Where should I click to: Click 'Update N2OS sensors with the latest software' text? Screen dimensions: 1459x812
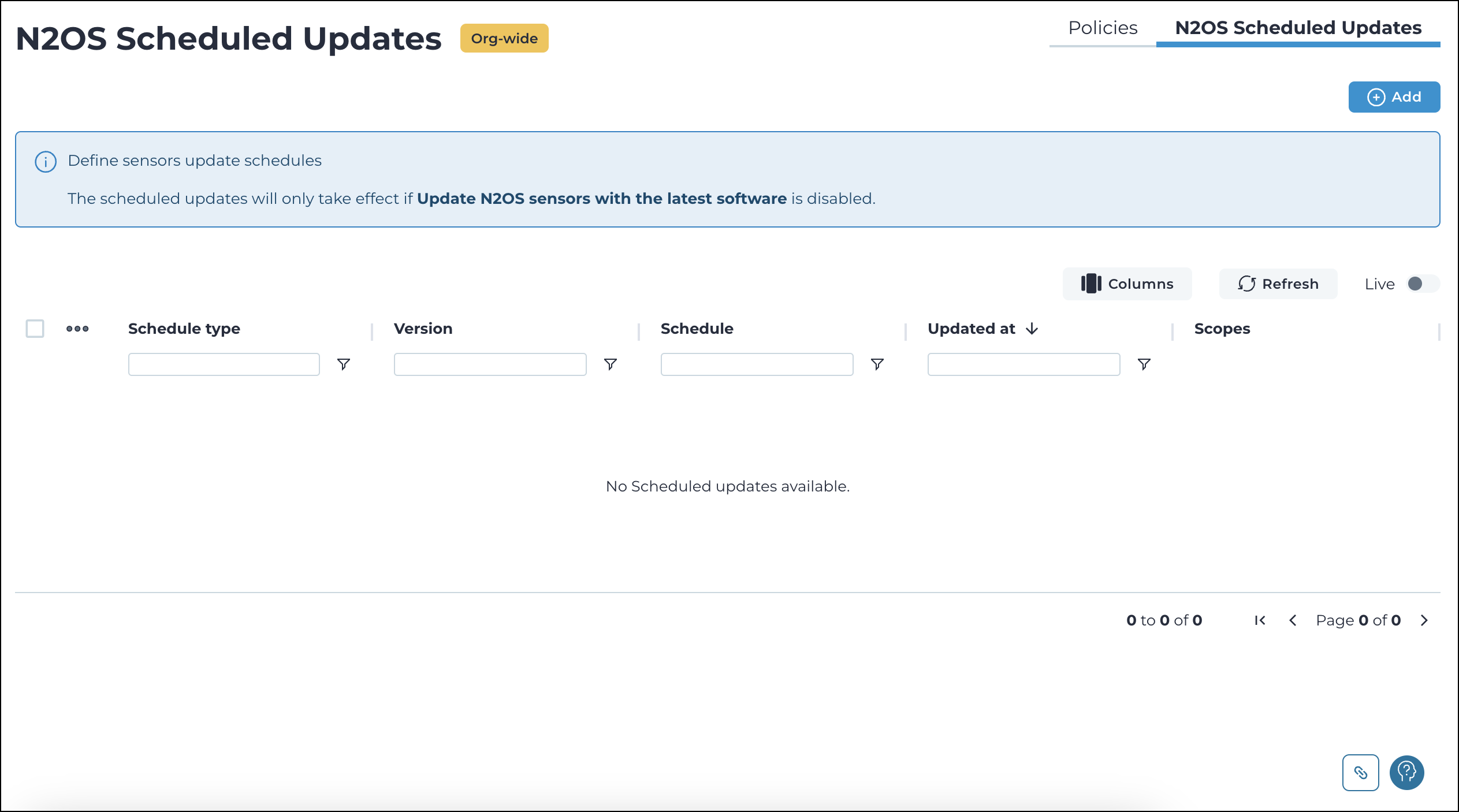[x=602, y=199]
